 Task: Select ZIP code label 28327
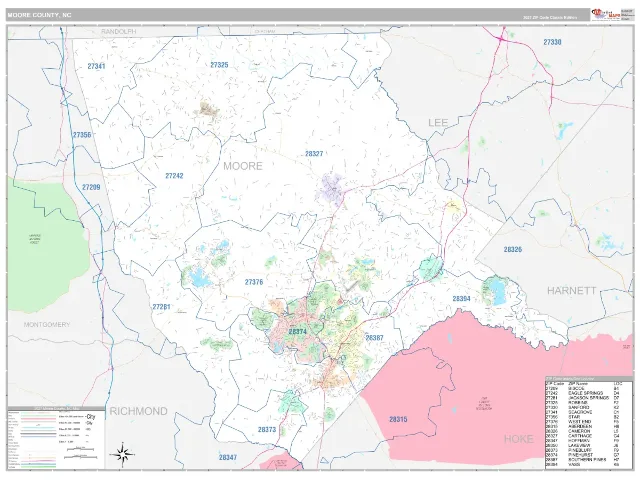click(314, 154)
